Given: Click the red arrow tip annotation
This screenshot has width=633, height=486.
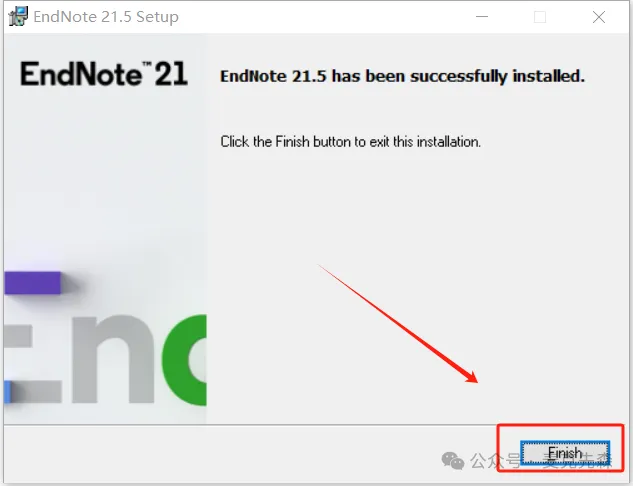Looking at the screenshot, I should pyautogui.click(x=471, y=377).
